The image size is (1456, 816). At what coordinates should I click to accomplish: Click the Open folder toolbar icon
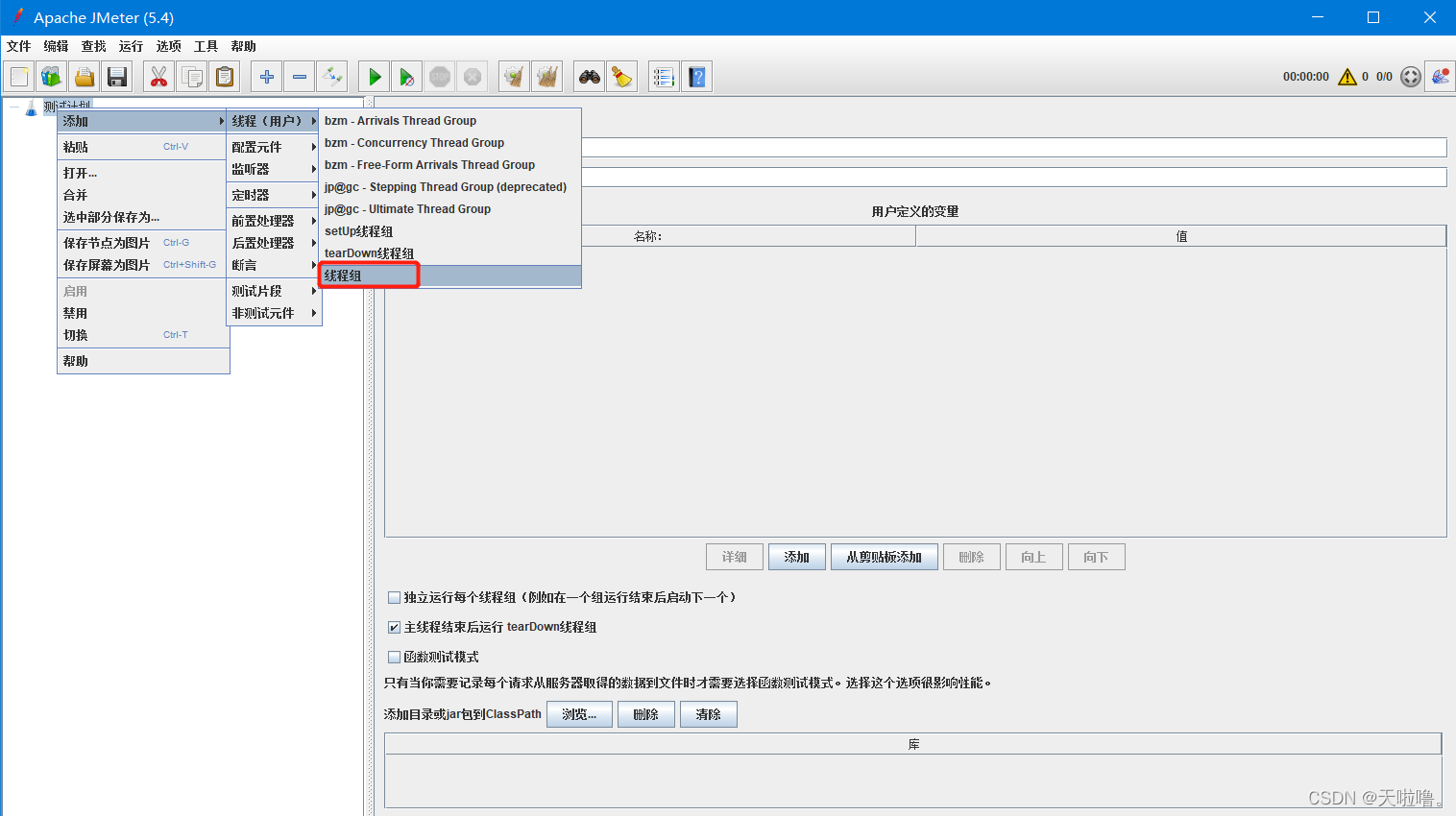coord(85,77)
